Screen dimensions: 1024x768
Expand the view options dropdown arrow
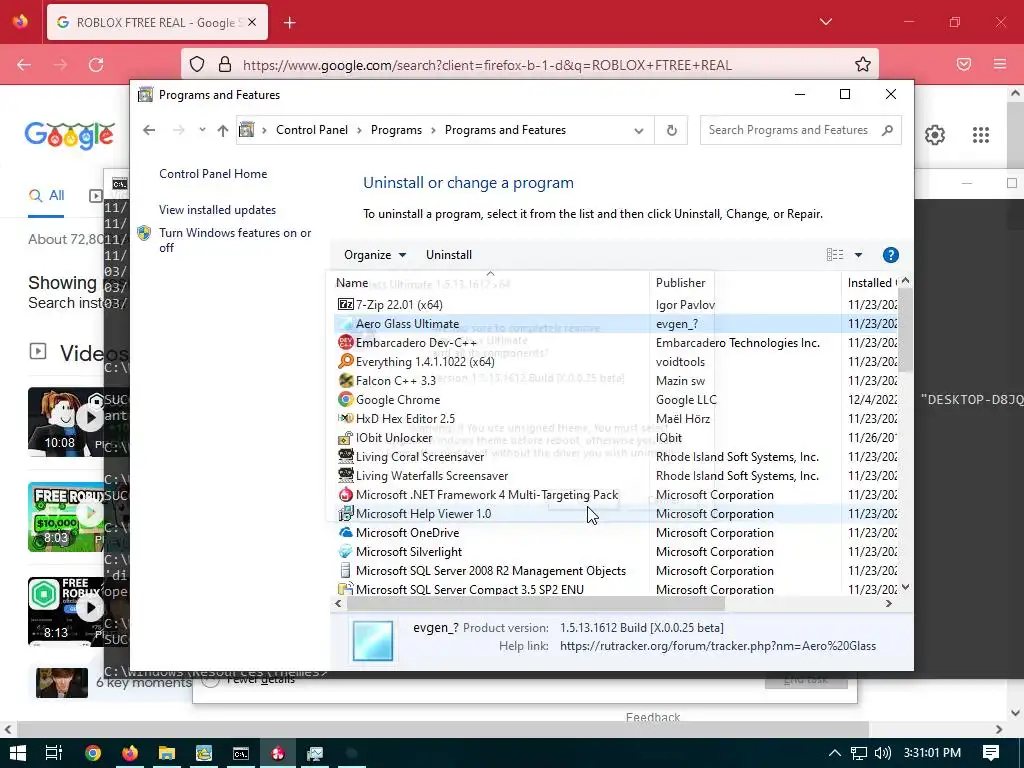coord(858,255)
